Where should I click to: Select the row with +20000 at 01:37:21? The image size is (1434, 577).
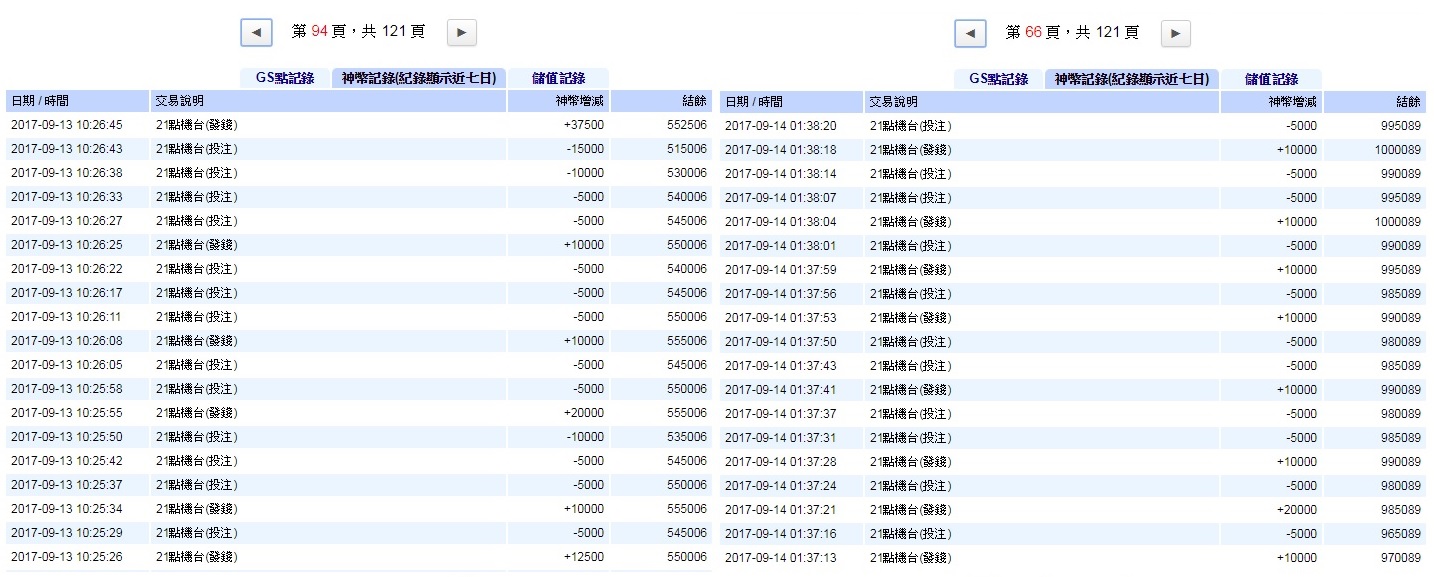(1297, 509)
